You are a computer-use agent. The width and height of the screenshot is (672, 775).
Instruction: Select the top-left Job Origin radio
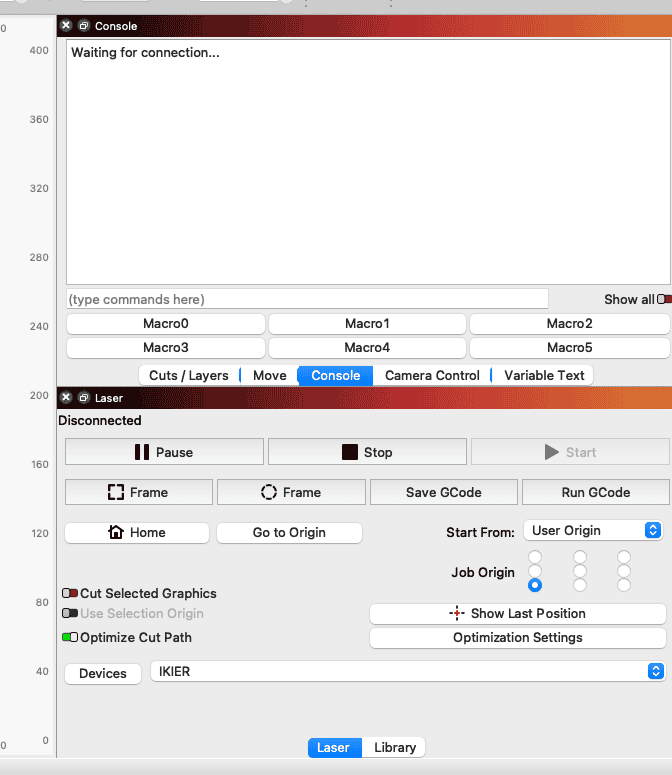point(535,557)
